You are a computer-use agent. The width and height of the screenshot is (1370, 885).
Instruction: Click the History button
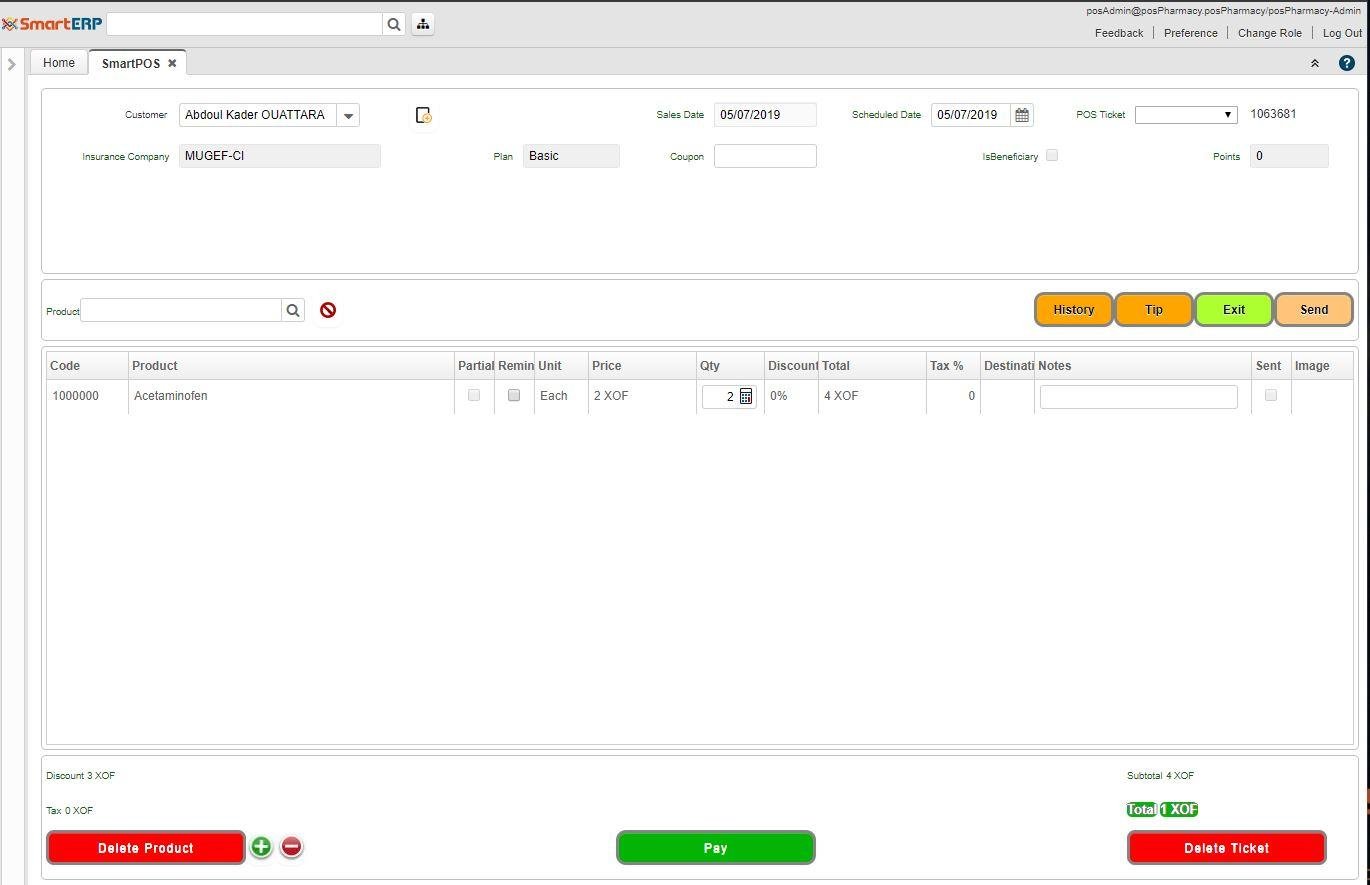(x=1074, y=310)
